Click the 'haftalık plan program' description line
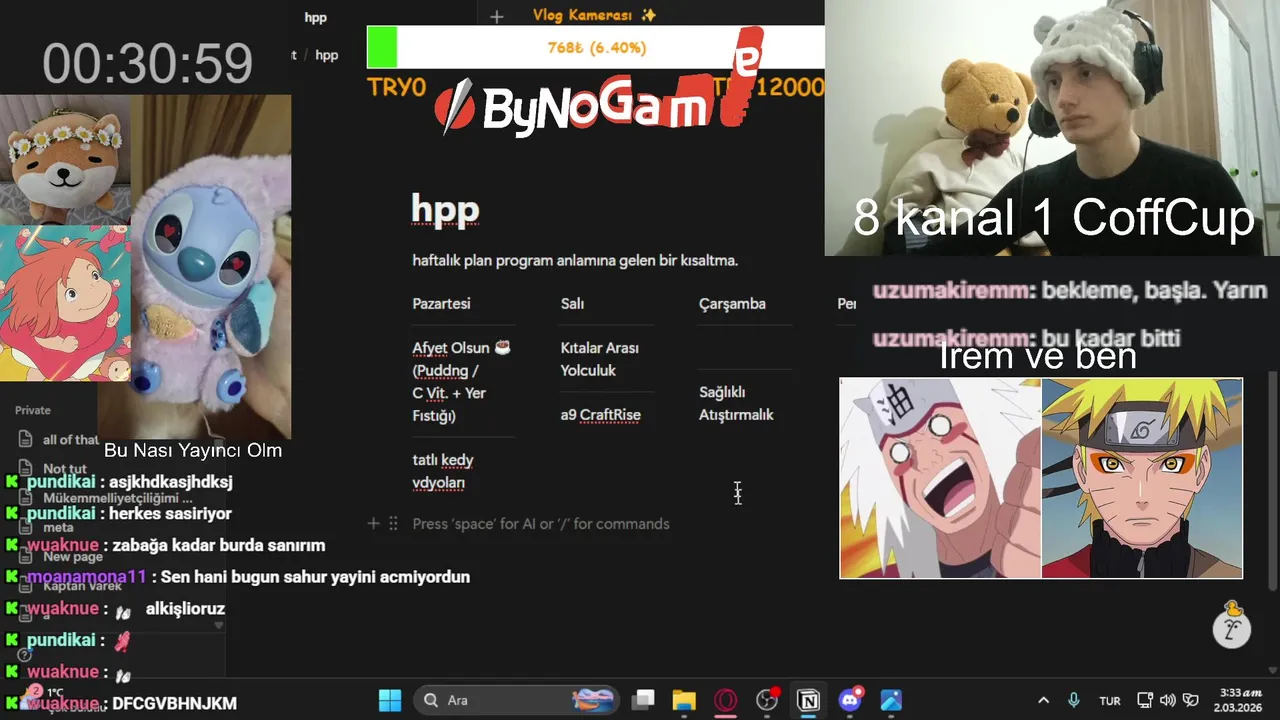1280x720 pixels. (x=575, y=261)
